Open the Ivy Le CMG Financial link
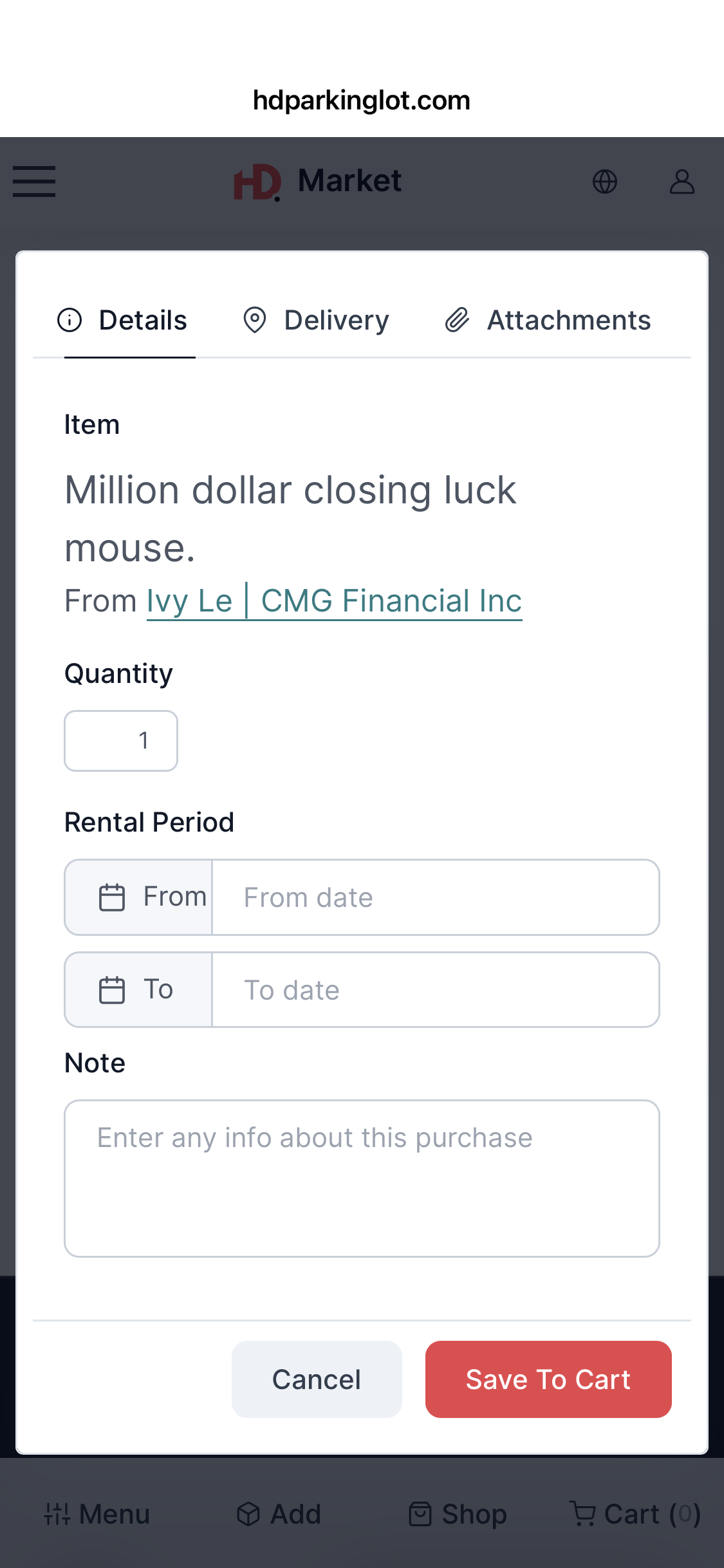The width and height of the screenshot is (724, 1568). pyautogui.click(x=334, y=601)
